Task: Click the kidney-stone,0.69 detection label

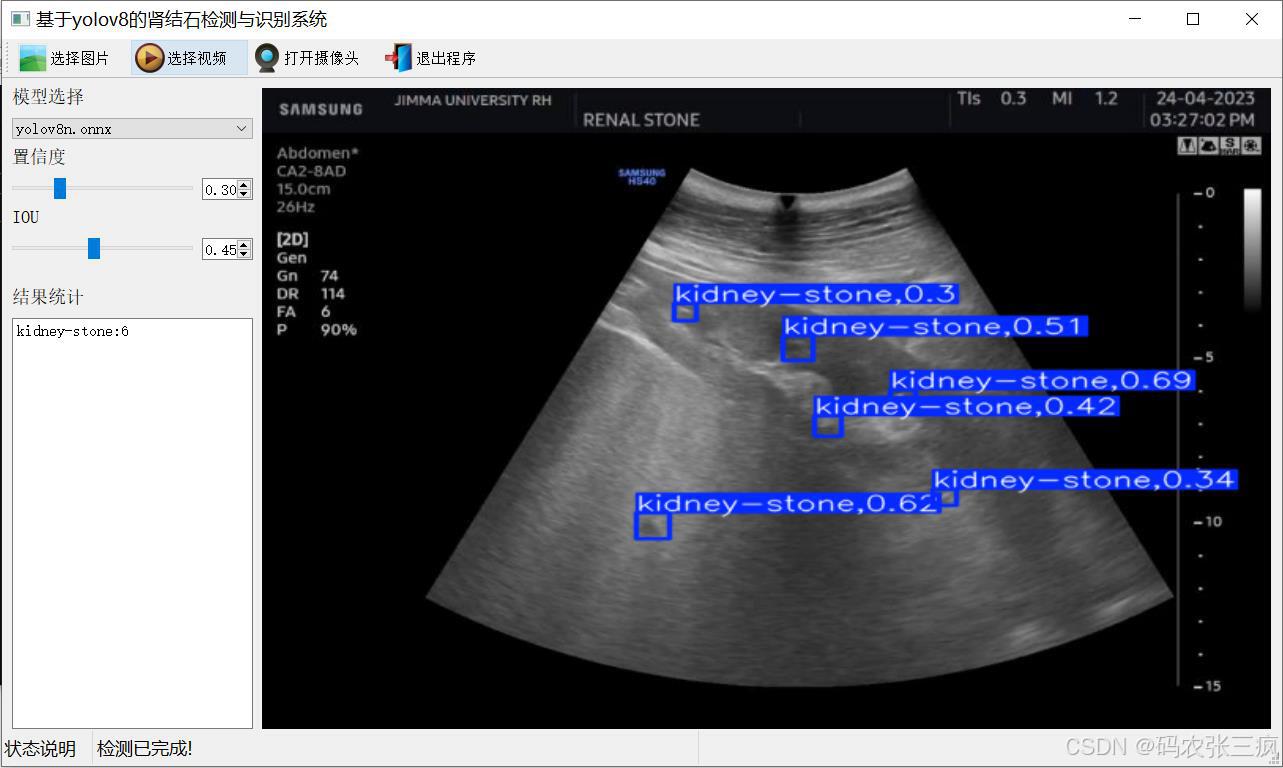Action: pos(1041,381)
